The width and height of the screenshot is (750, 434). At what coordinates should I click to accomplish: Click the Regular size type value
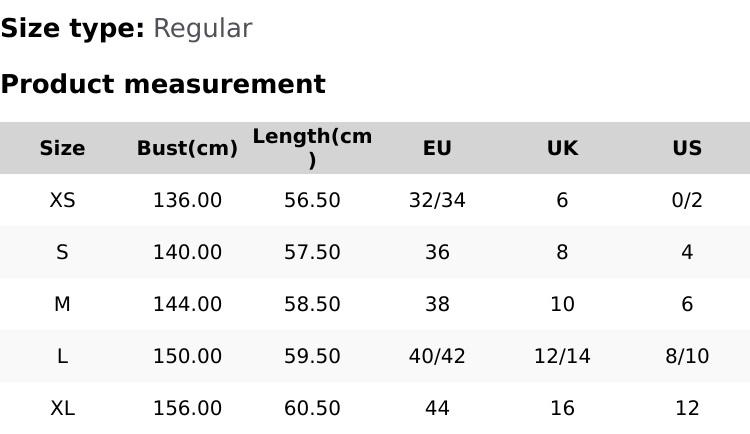click(x=202, y=28)
